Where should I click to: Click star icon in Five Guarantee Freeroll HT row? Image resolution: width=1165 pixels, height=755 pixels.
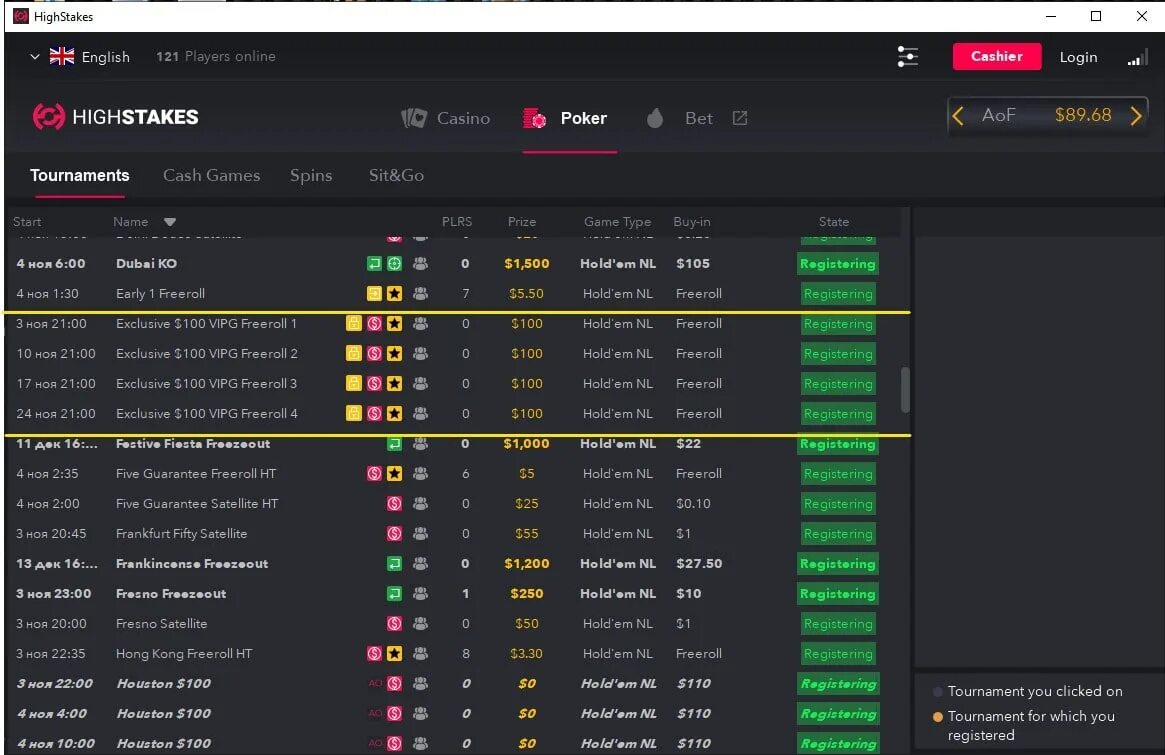[395, 473]
